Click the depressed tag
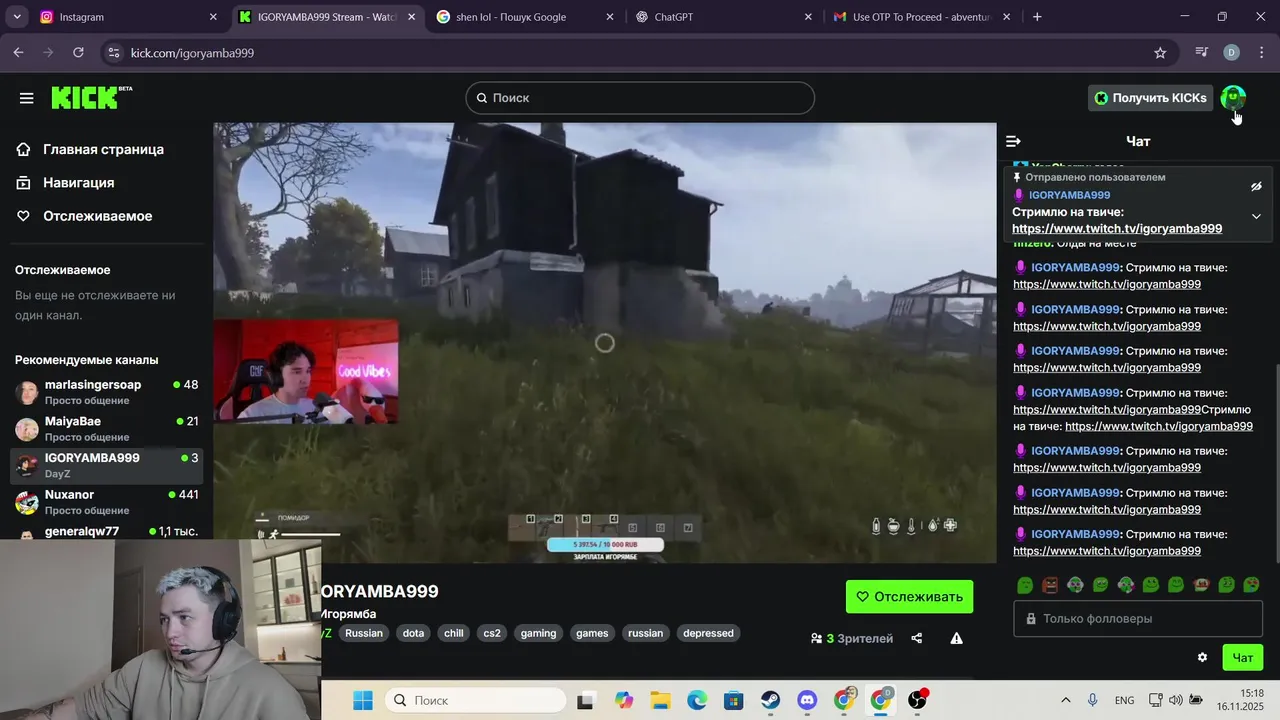The height and width of the screenshot is (720, 1280). [x=708, y=633]
